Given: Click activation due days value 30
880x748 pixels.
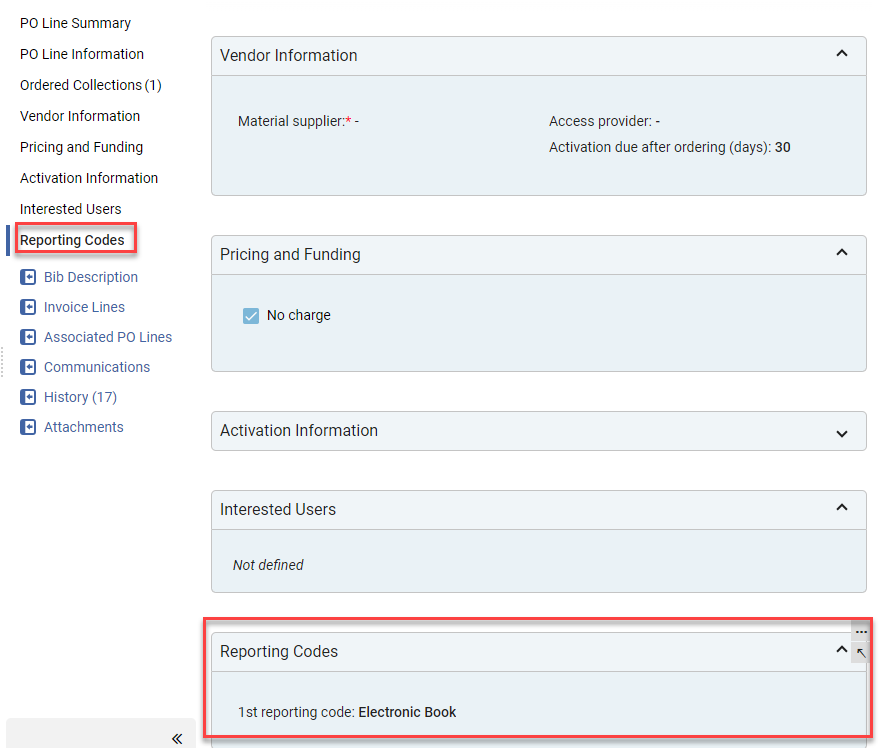Looking at the screenshot, I should click(782, 147).
